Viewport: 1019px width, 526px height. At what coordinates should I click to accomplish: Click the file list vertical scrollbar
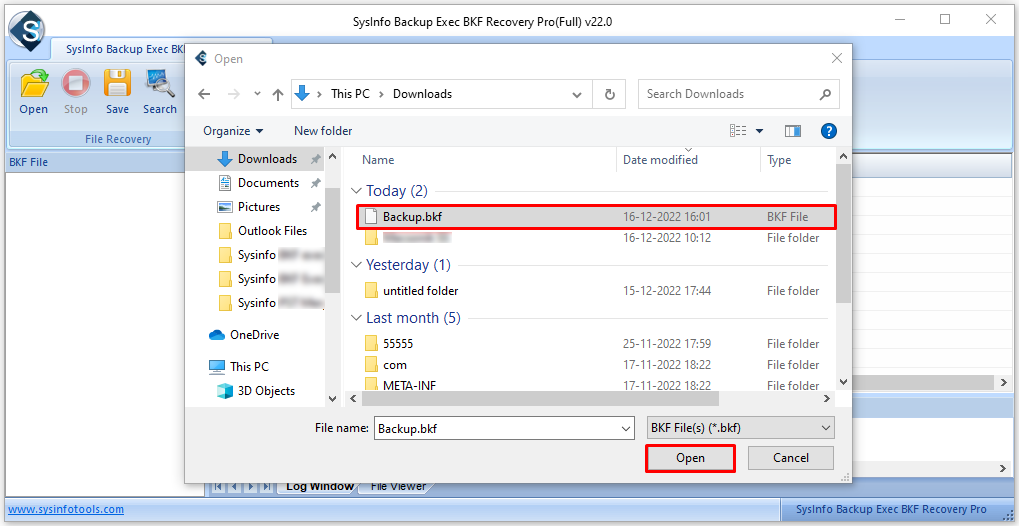[x=843, y=233]
